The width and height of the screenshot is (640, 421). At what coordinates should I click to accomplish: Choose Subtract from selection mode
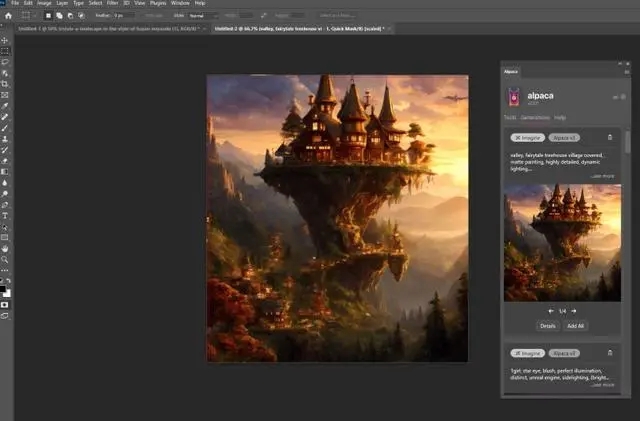point(70,16)
